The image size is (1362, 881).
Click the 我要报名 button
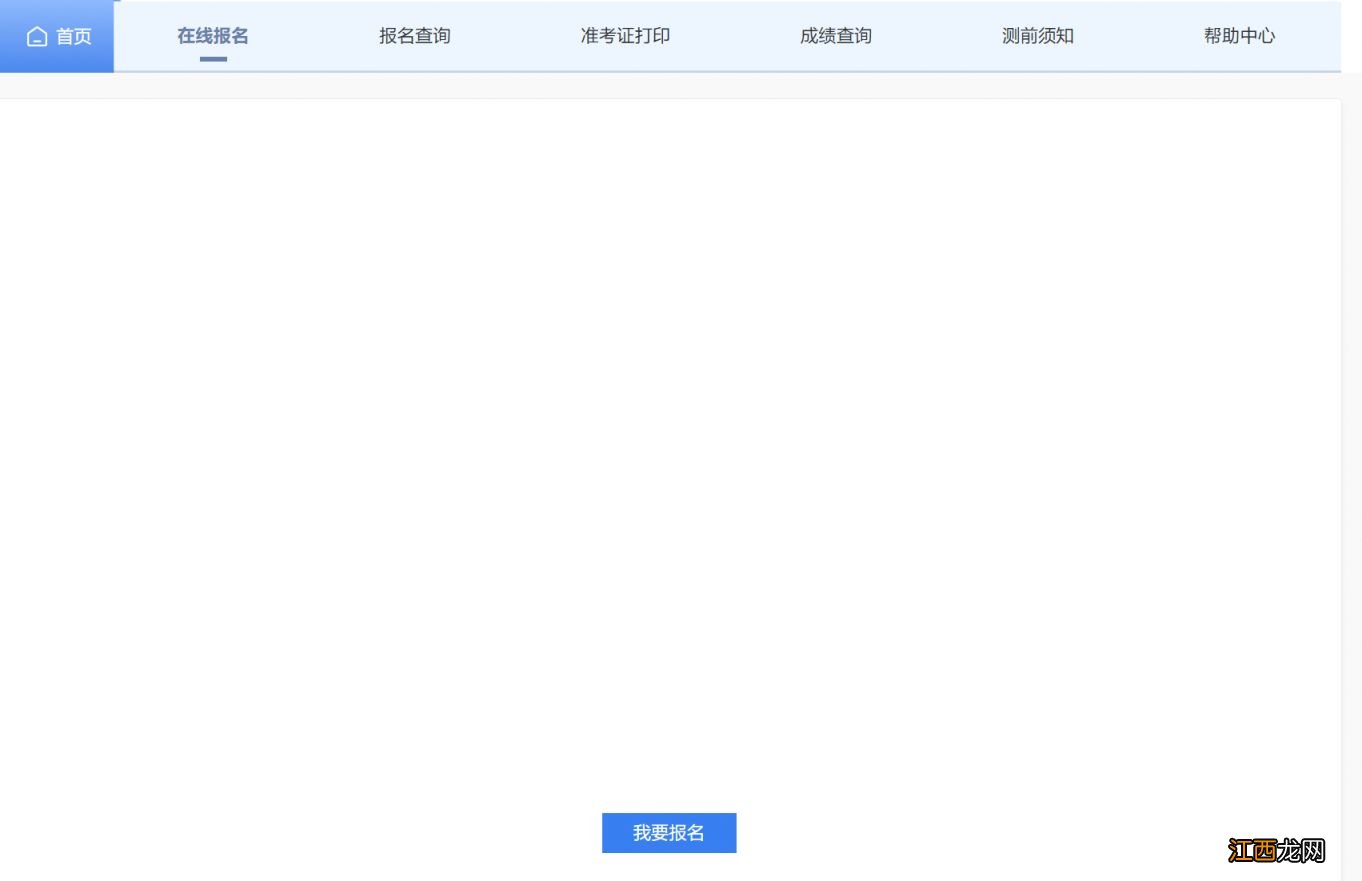pyautogui.click(x=669, y=833)
